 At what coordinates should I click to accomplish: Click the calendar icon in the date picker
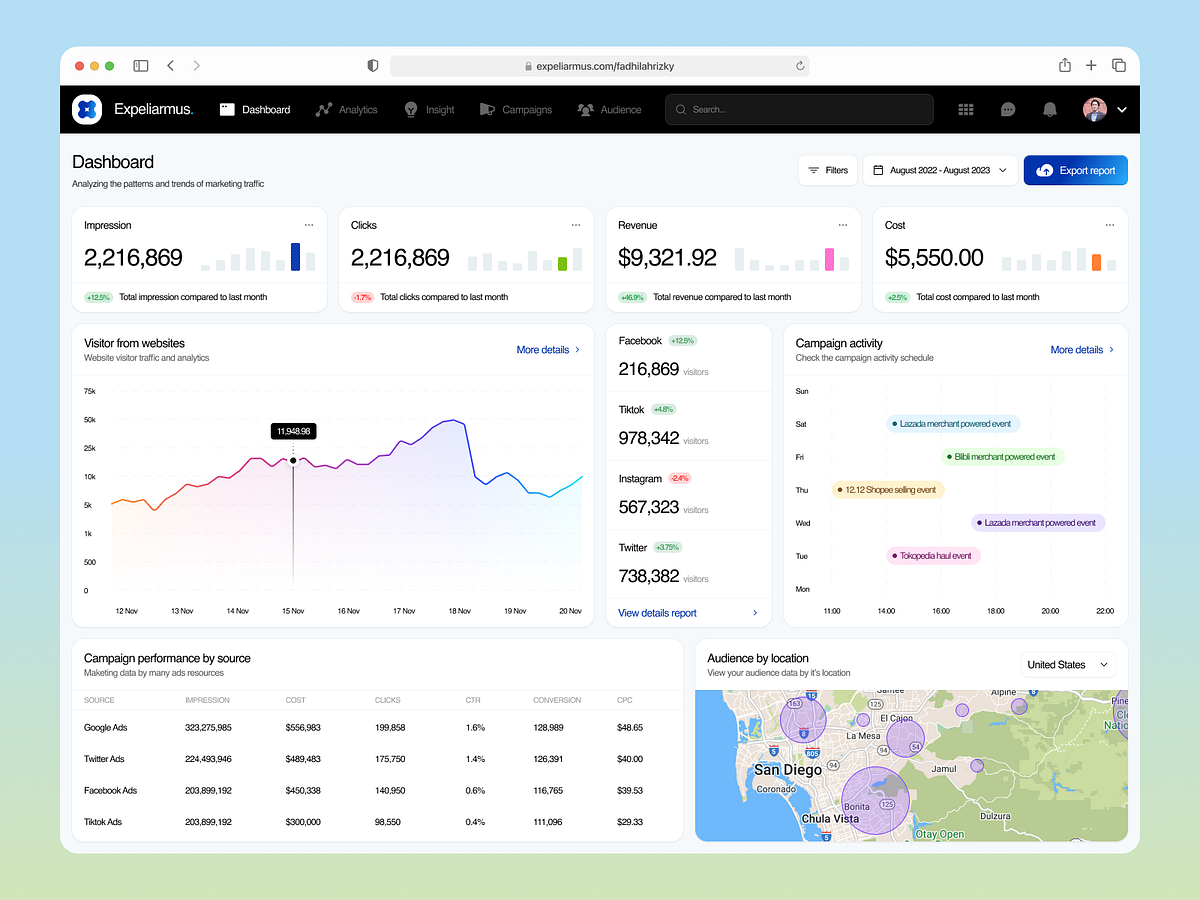click(x=877, y=170)
